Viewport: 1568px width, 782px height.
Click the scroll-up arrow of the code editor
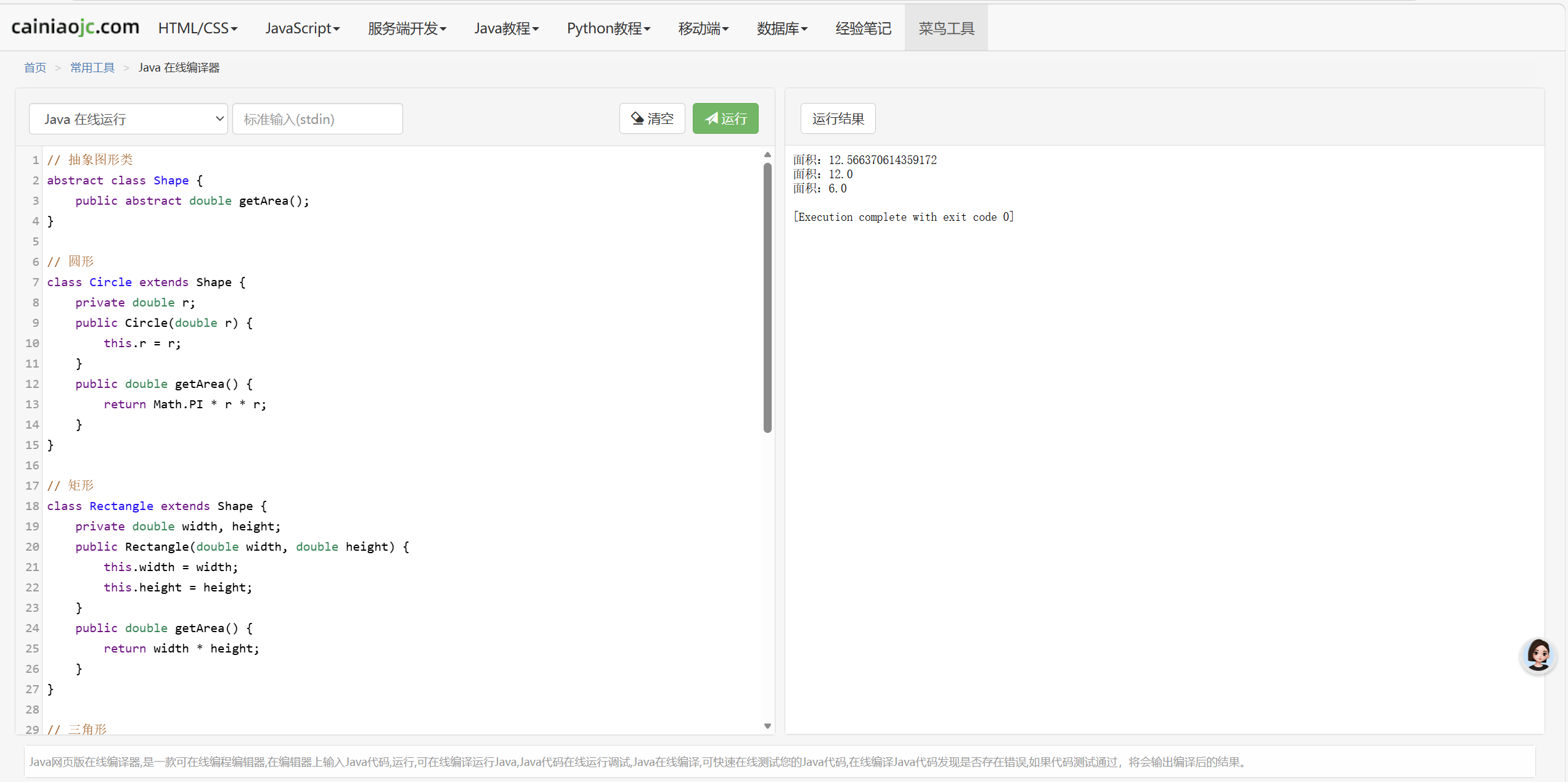pos(767,155)
